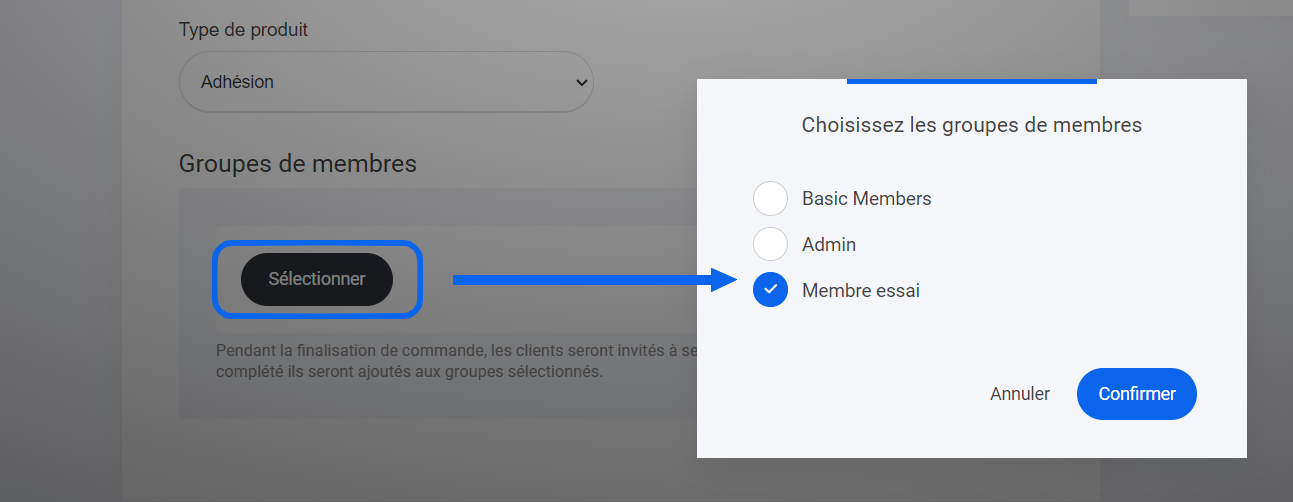Click the white panel behind the dialog's top-right
Viewport: 1293px width, 502px height.
[x=1210, y=8]
